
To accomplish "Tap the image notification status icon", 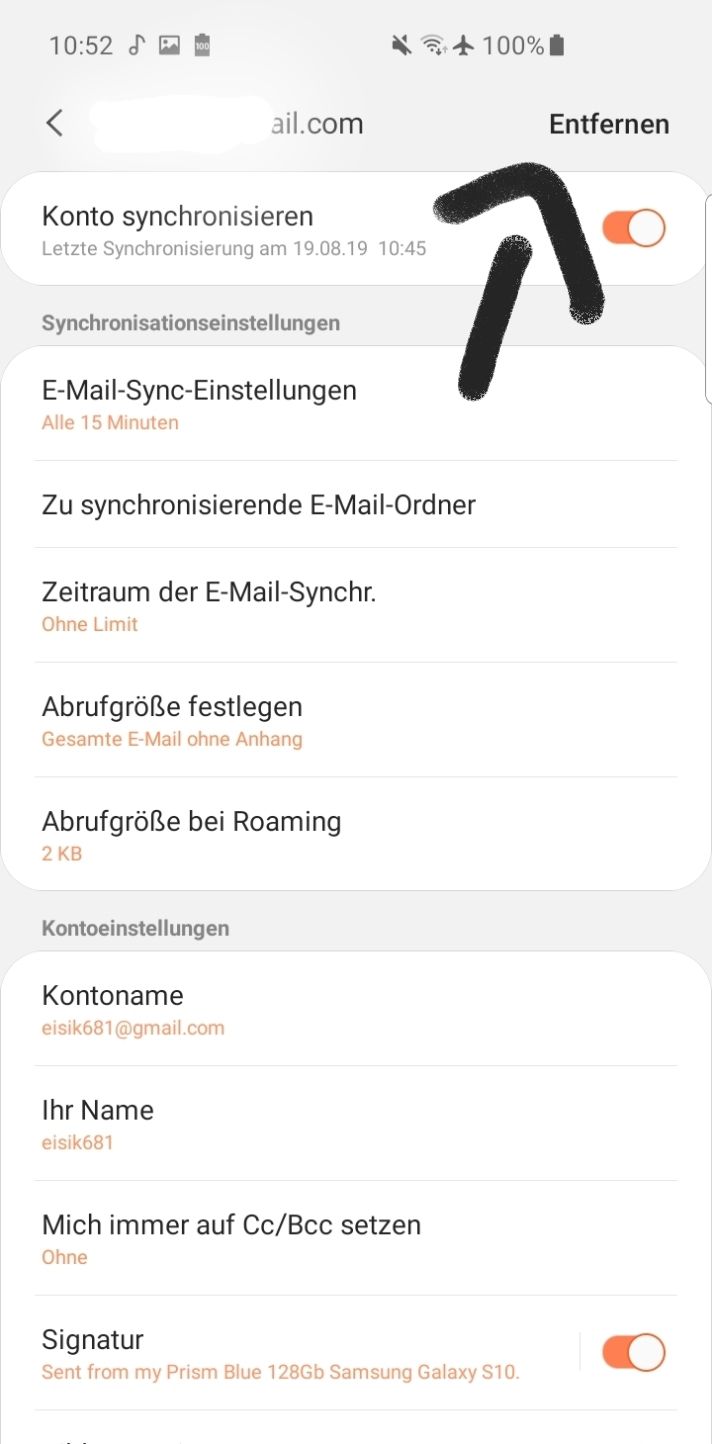I will coord(169,45).
